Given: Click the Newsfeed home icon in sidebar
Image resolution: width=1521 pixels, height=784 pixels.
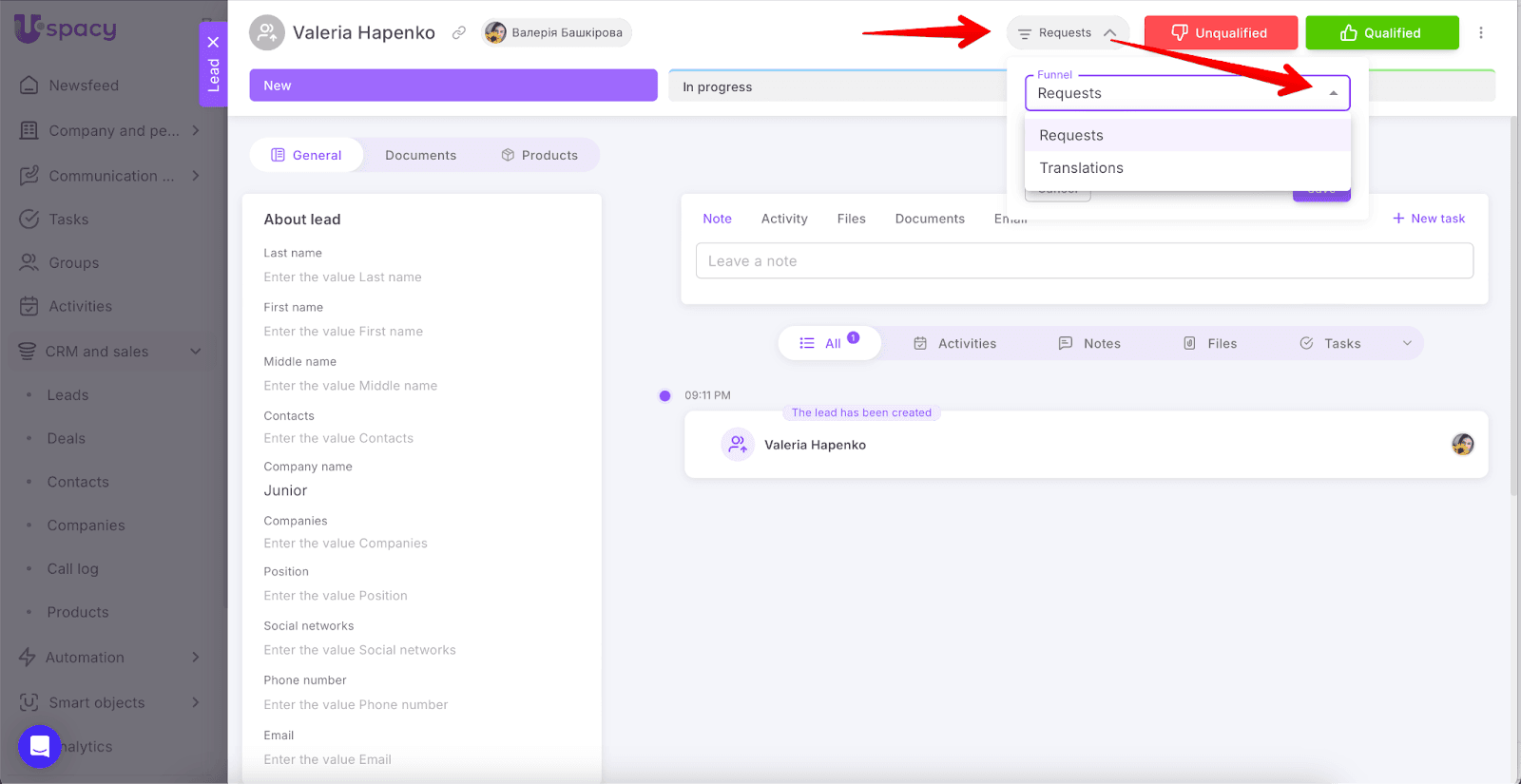Looking at the screenshot, I should (x=29, y=86).
